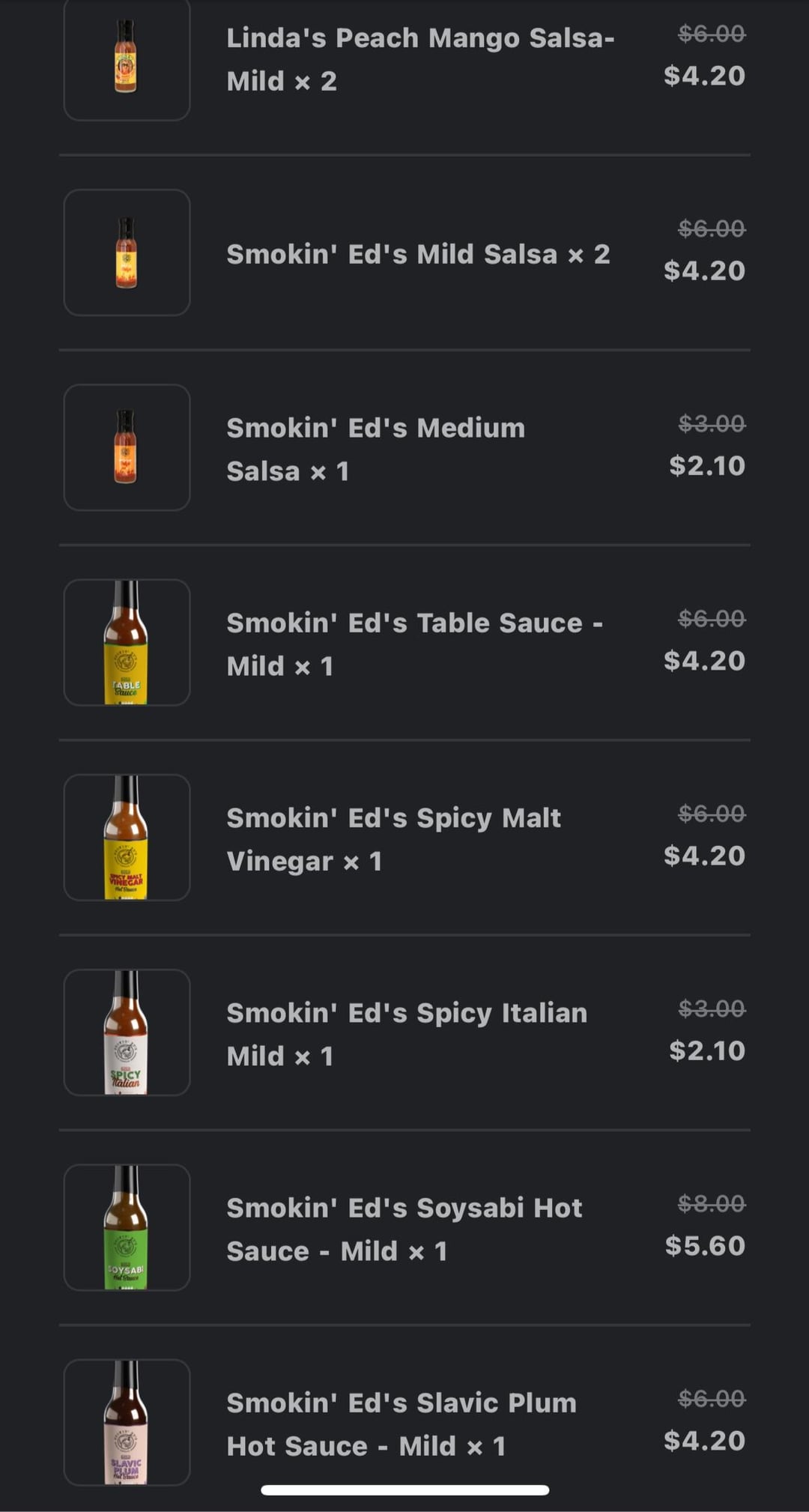Open Smokin' Ed's Mild Salsa product image
The image size is (809, 1512).
pyautogui.click(x=127, y=252)
